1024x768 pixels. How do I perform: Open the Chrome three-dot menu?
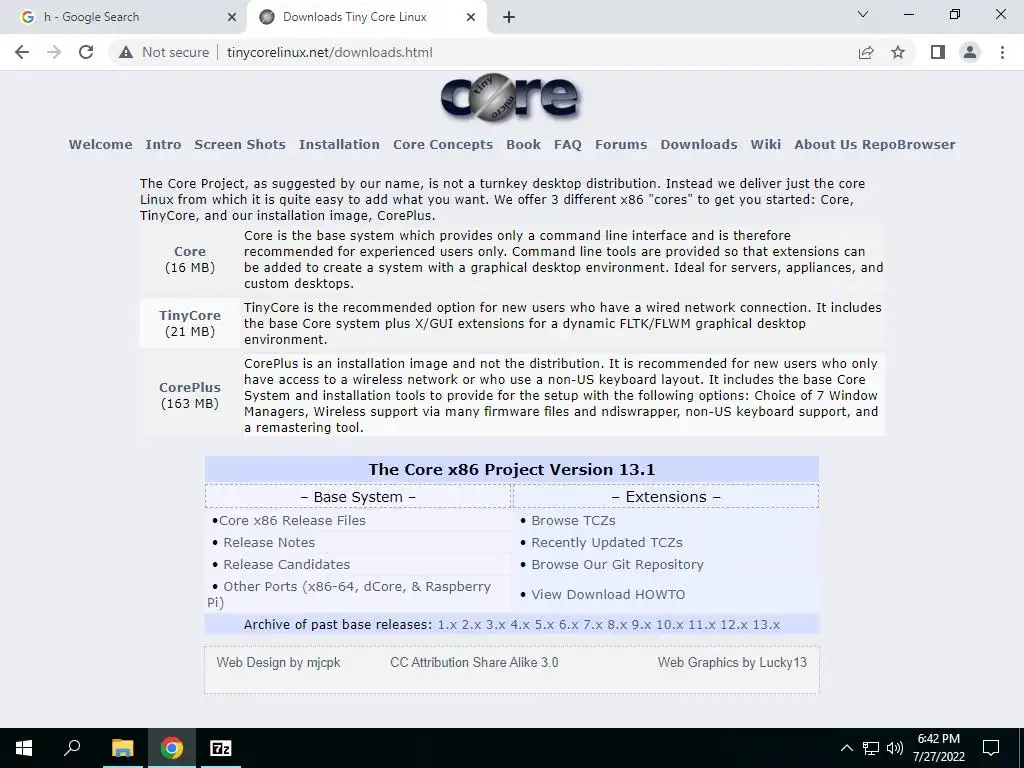pyautogui.click(x=1002, y=52)
